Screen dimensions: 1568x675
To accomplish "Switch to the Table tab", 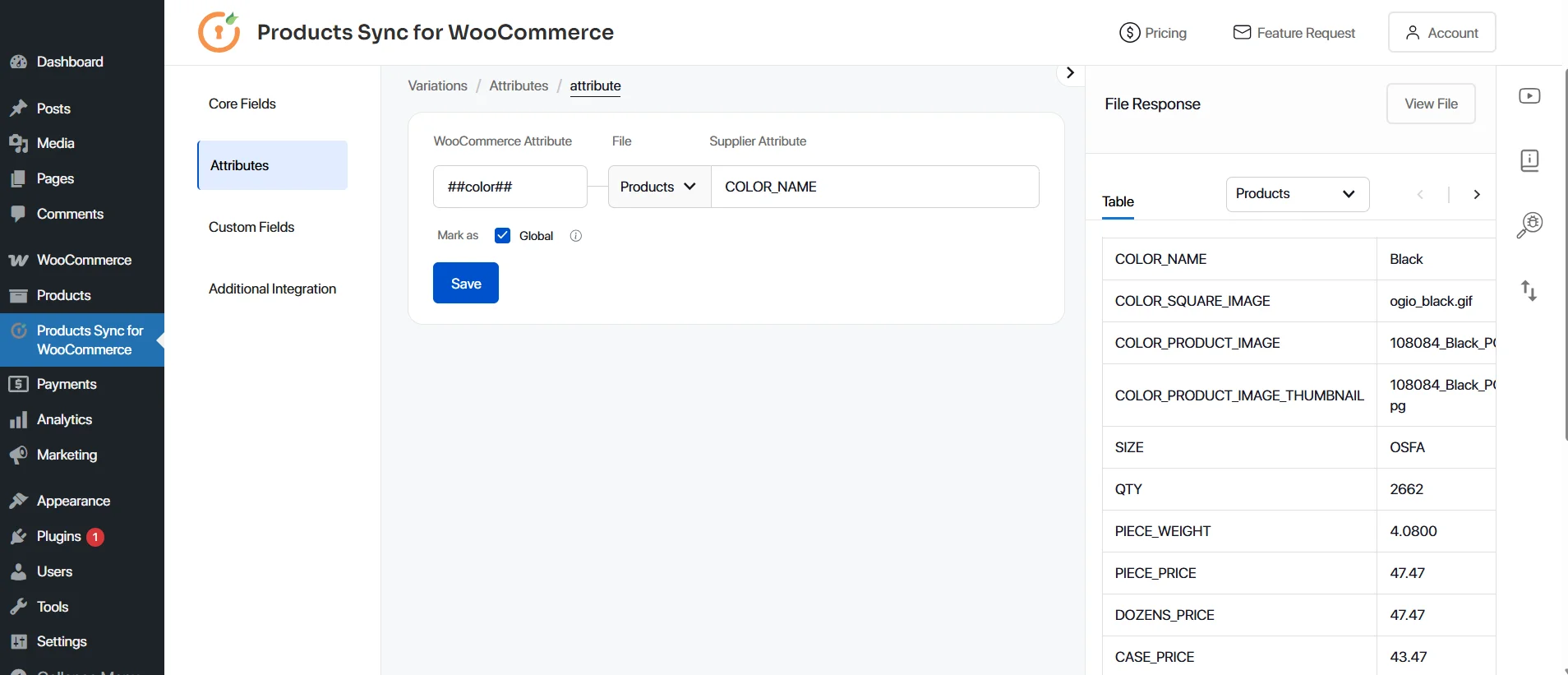I will point(1118,201).
